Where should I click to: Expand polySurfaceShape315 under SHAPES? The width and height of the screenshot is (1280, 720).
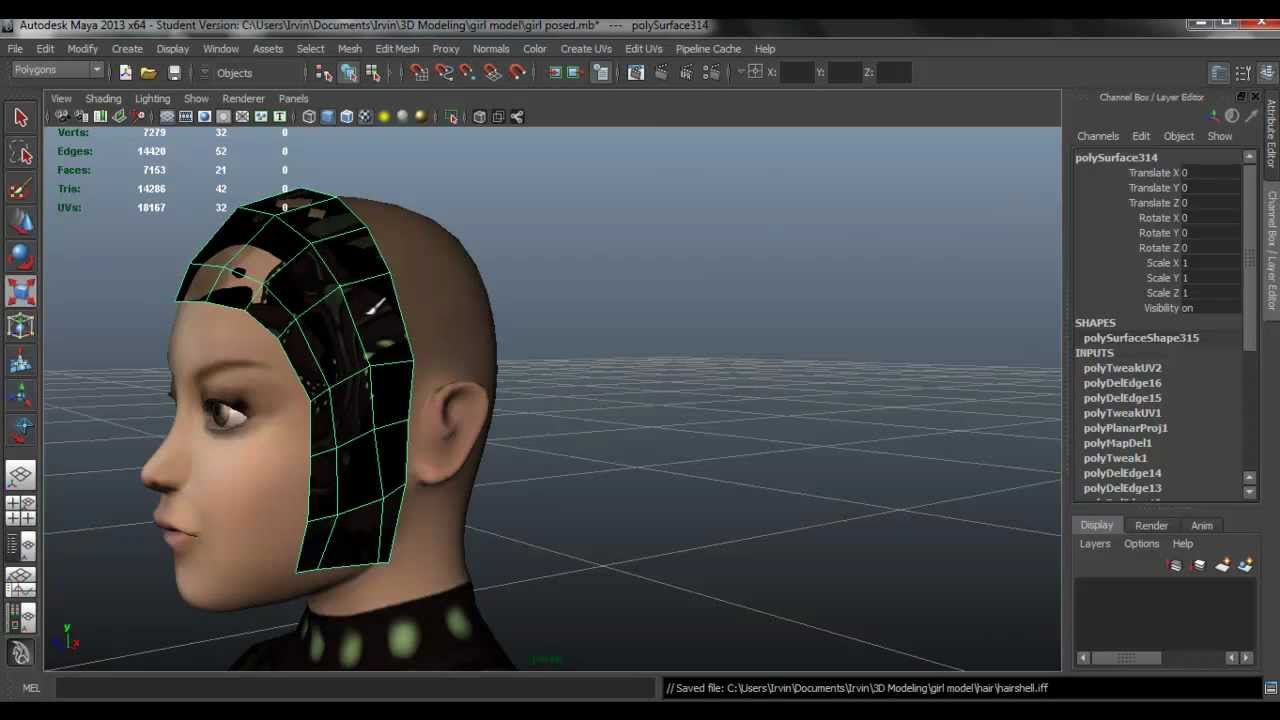click(1141, 338)
